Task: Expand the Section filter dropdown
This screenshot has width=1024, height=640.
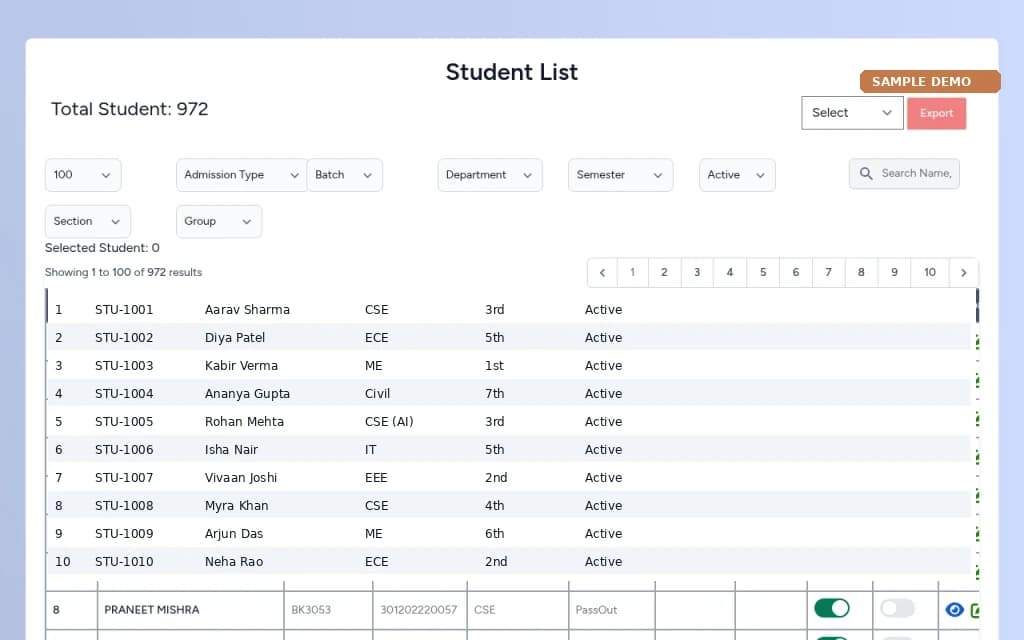Action: click(x=88, y=221)
